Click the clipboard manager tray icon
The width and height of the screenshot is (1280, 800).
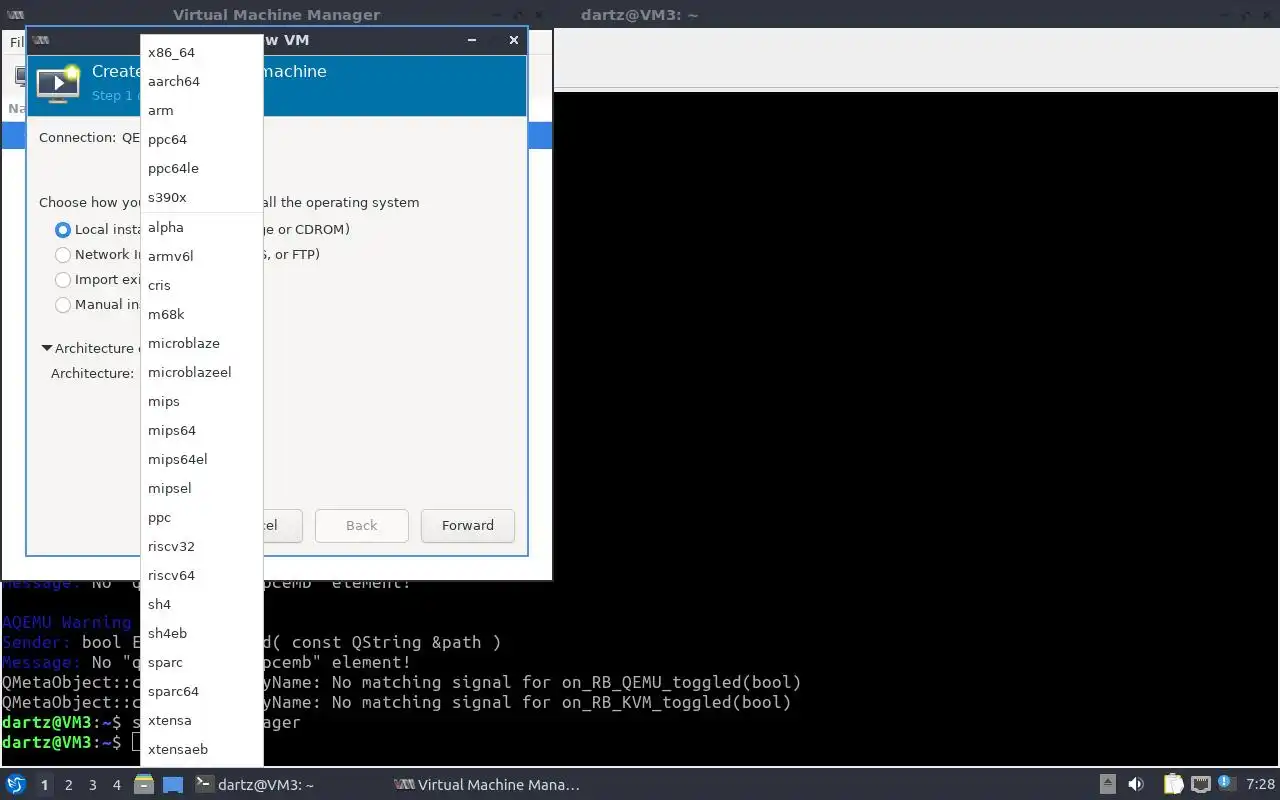(1173, 784)
